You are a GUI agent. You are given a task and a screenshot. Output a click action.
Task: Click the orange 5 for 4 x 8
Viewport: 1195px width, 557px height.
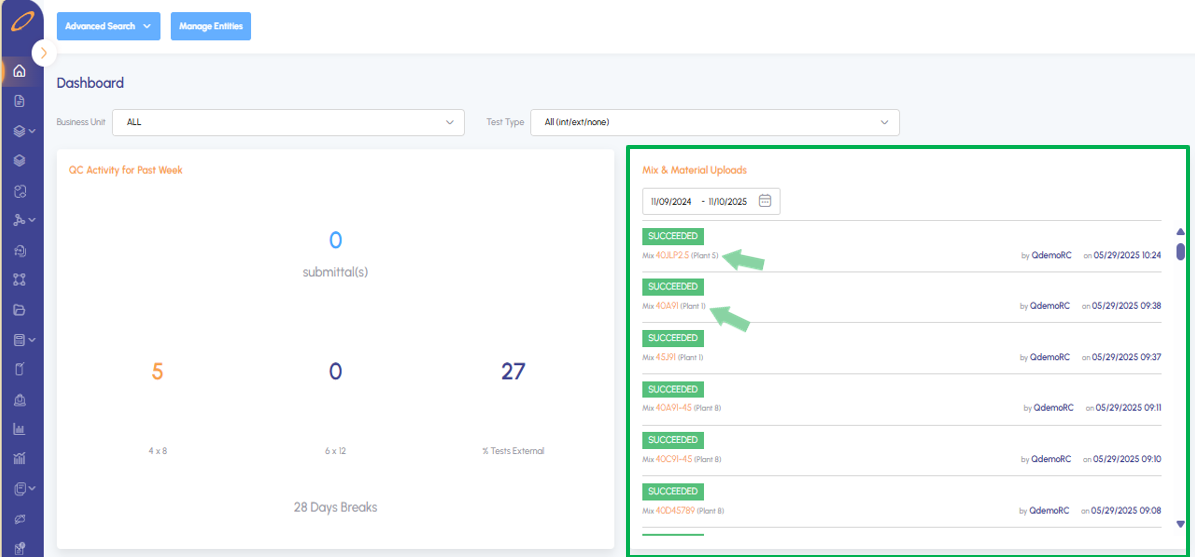[158, 371]
